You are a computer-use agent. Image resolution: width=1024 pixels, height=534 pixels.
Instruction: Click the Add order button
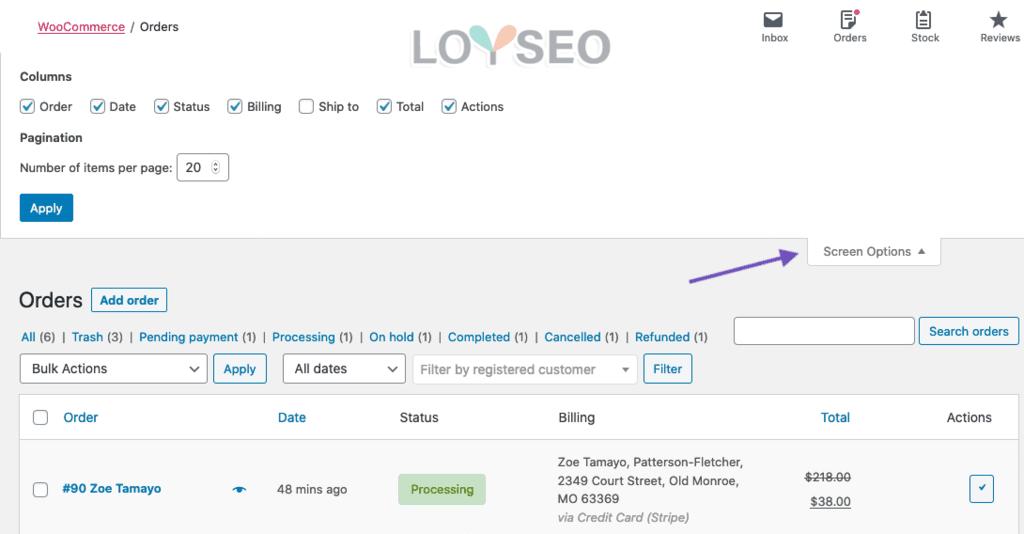click(x=129, y=300)
